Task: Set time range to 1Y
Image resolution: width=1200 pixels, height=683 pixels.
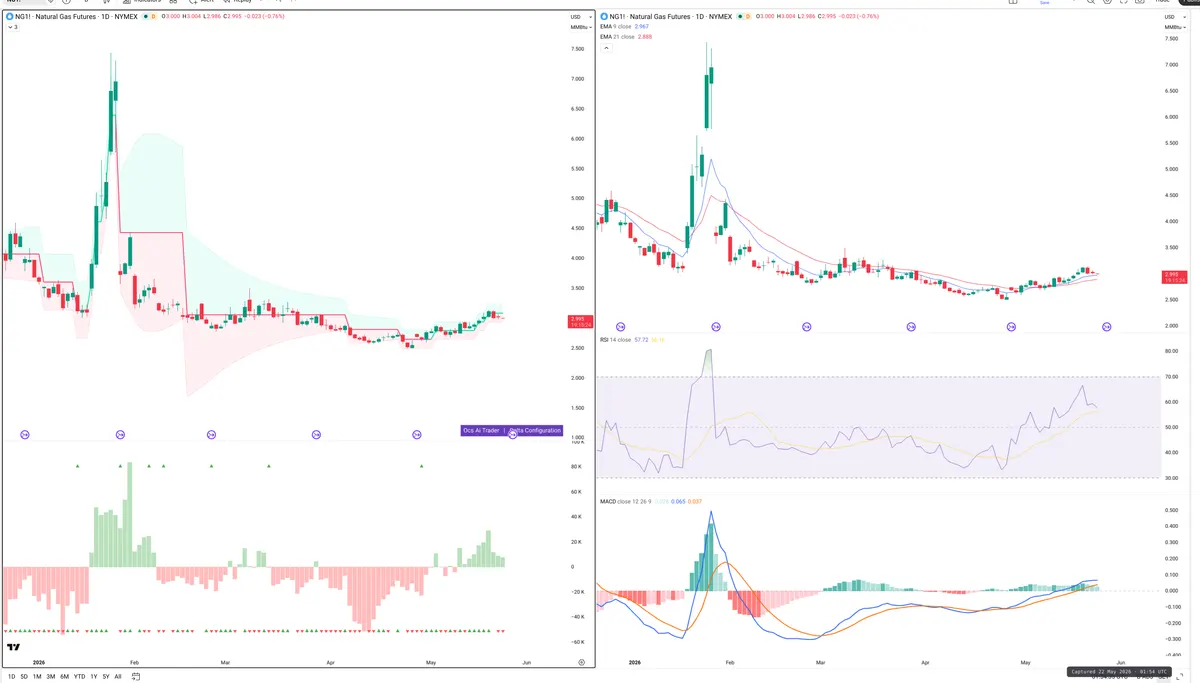Action: (x=94, y=677)
